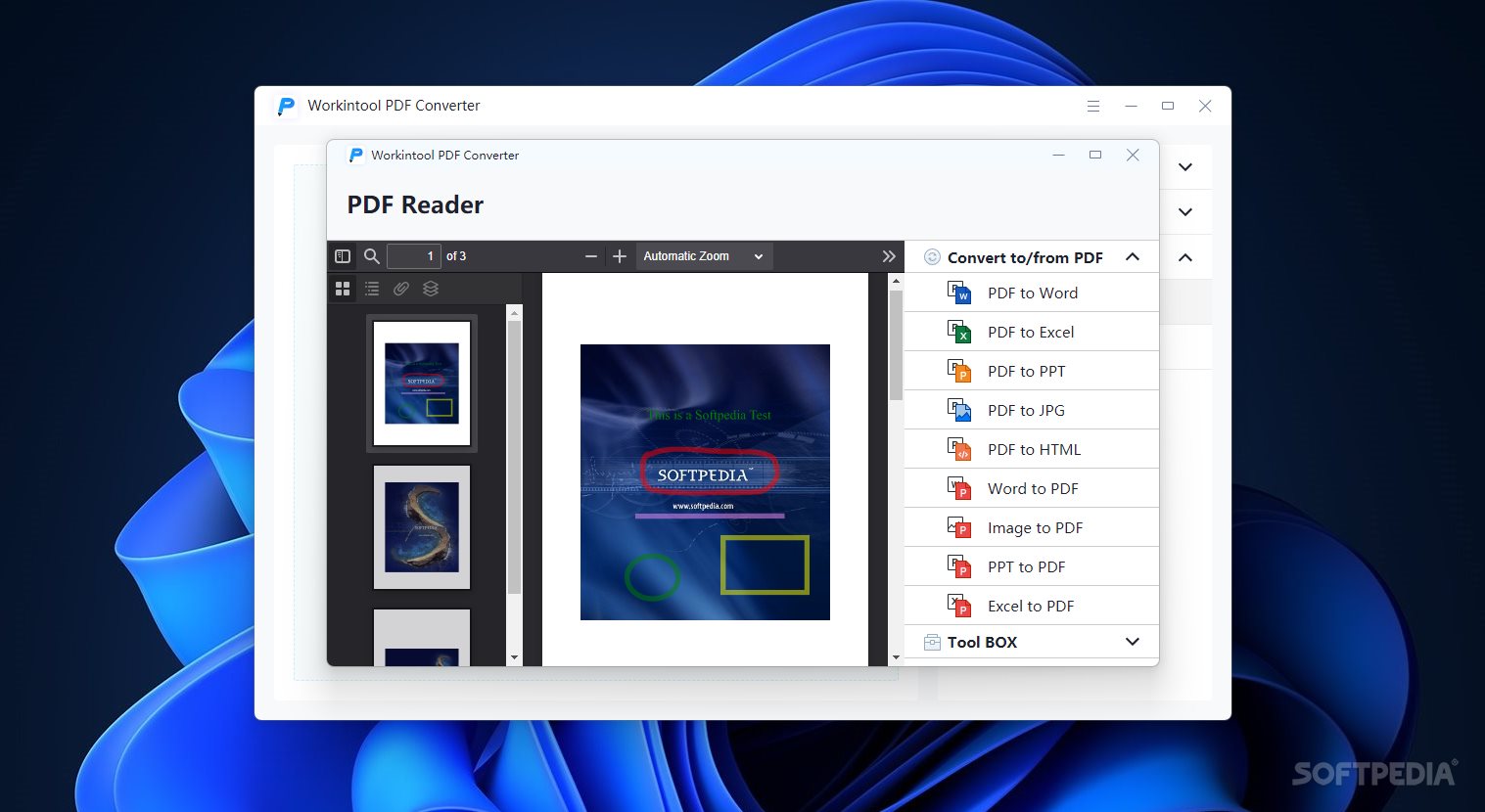This screenshot has width=1485, height=812.
Task: Open the find-in-document search icon
Action: pos(372,256)
